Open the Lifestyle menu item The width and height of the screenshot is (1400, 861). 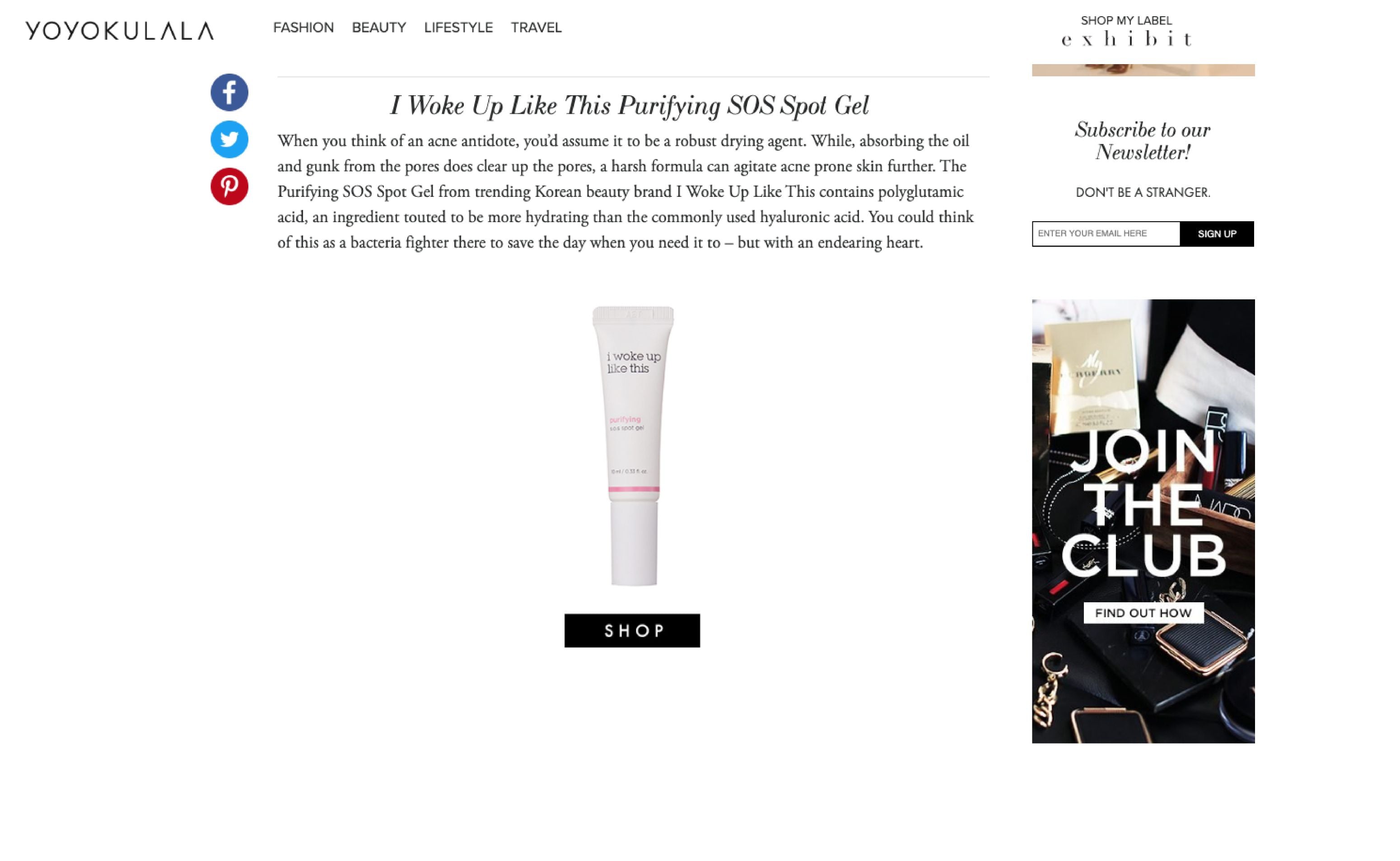pos(458,28)
